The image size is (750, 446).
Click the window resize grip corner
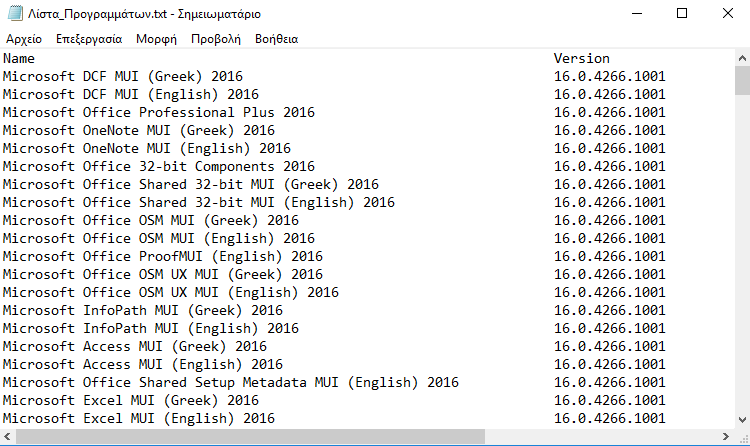click(743, 437)
